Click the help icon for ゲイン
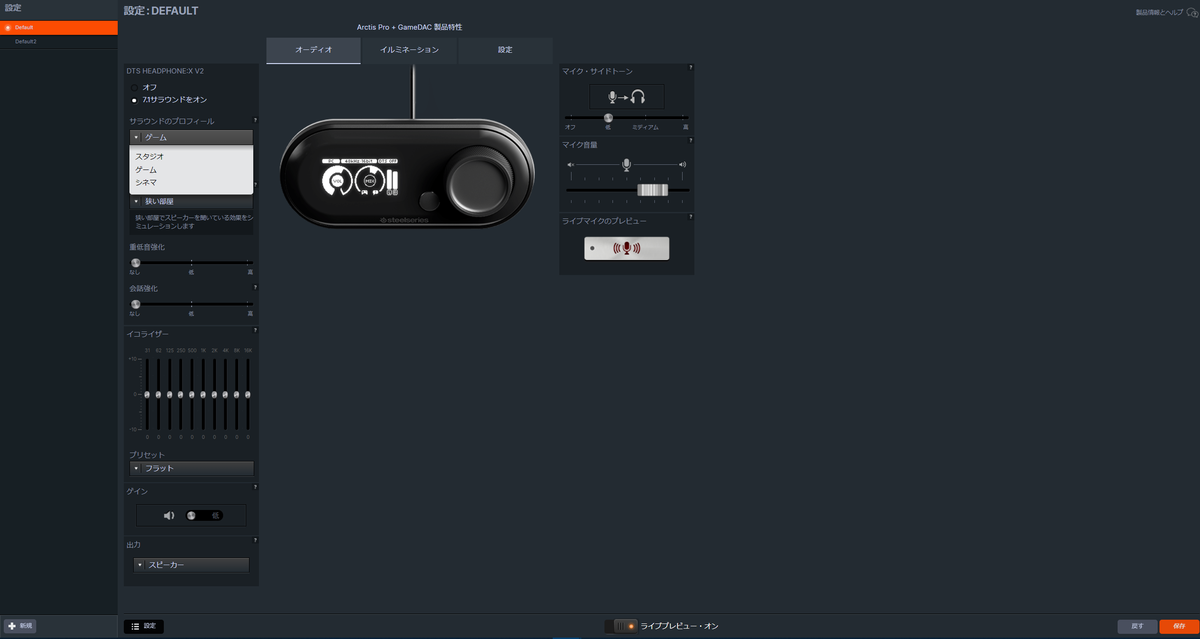This screenshot has width=1200, height=639. click(x=255, y=487)
